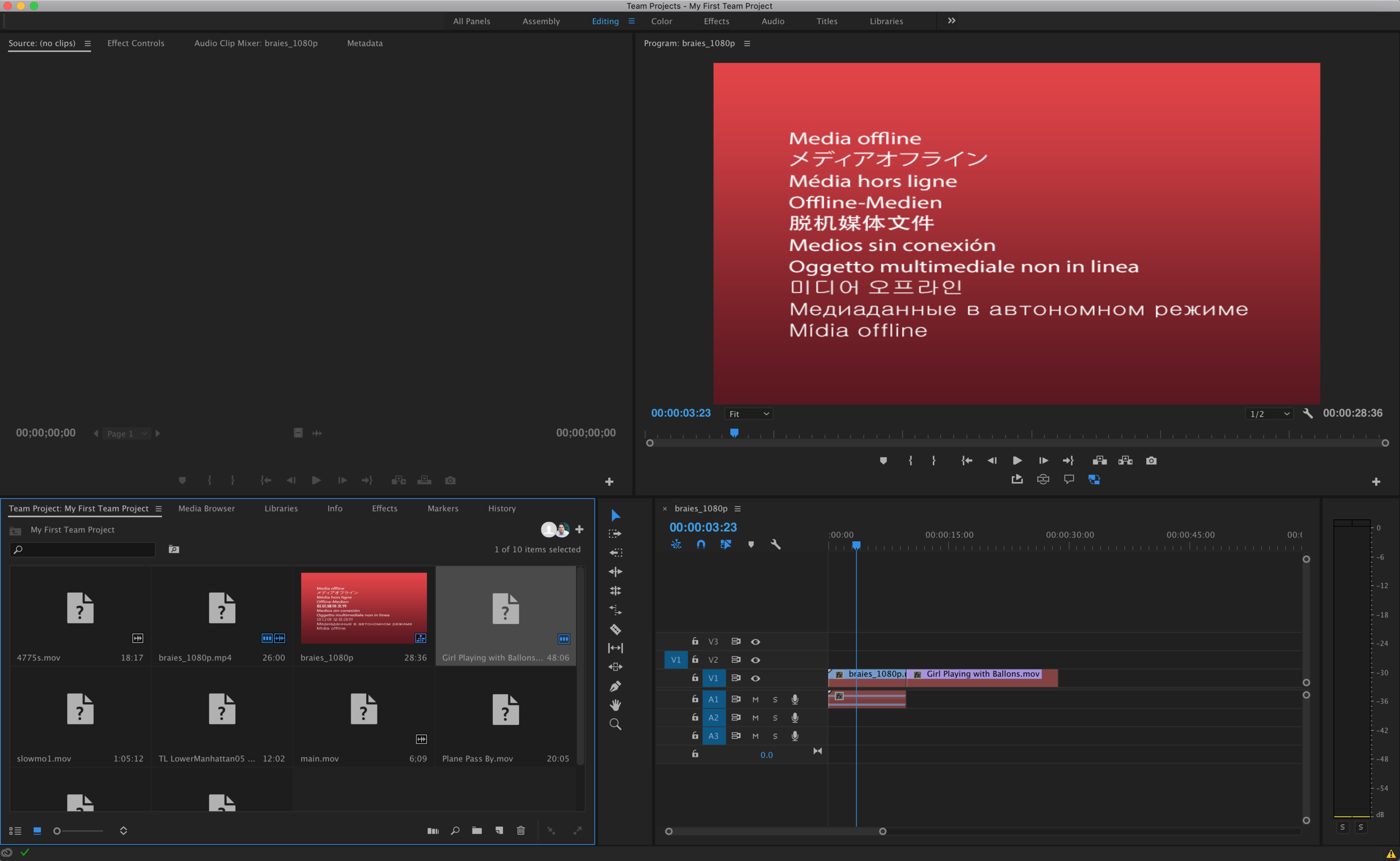Click Lift button in Program monitor
This screenshot has width=1400, height=861.
coord(1099,460)
